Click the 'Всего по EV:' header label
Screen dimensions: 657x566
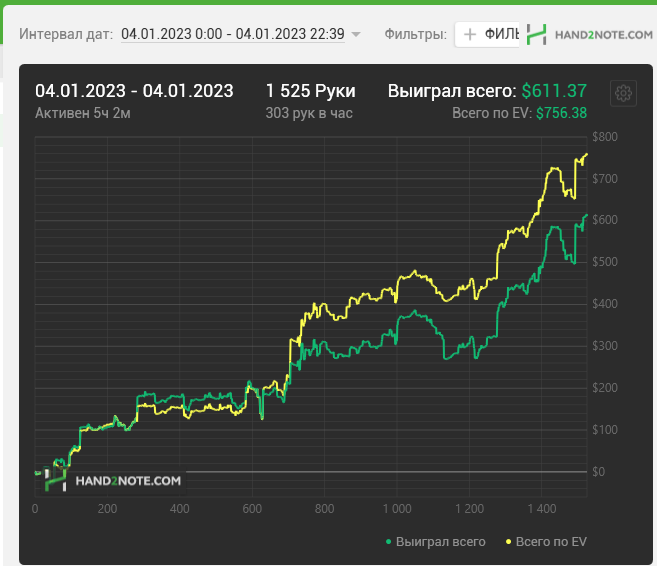492,113
